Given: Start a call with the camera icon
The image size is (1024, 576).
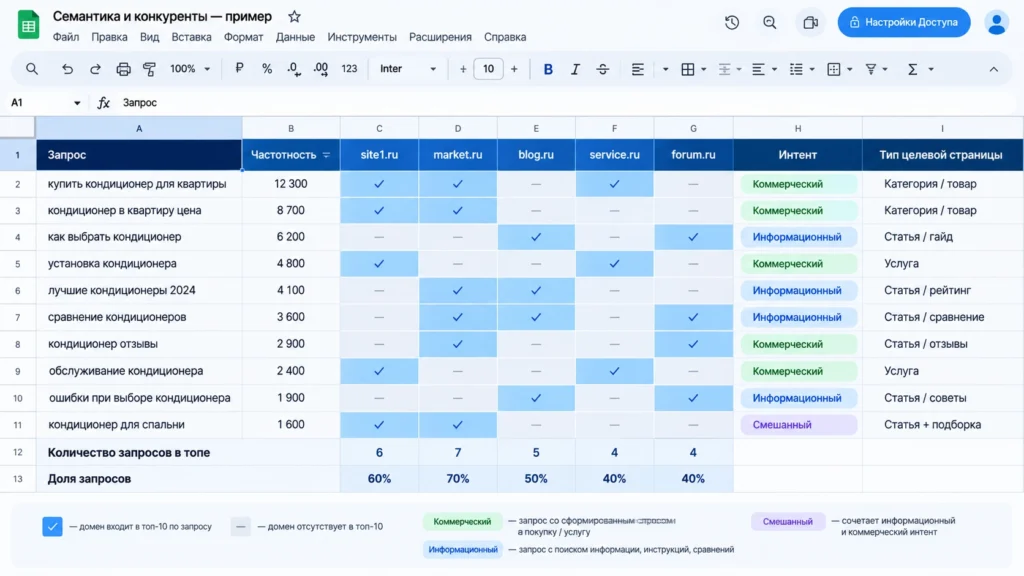Looking at the screenshot, I should pos(810,22).
